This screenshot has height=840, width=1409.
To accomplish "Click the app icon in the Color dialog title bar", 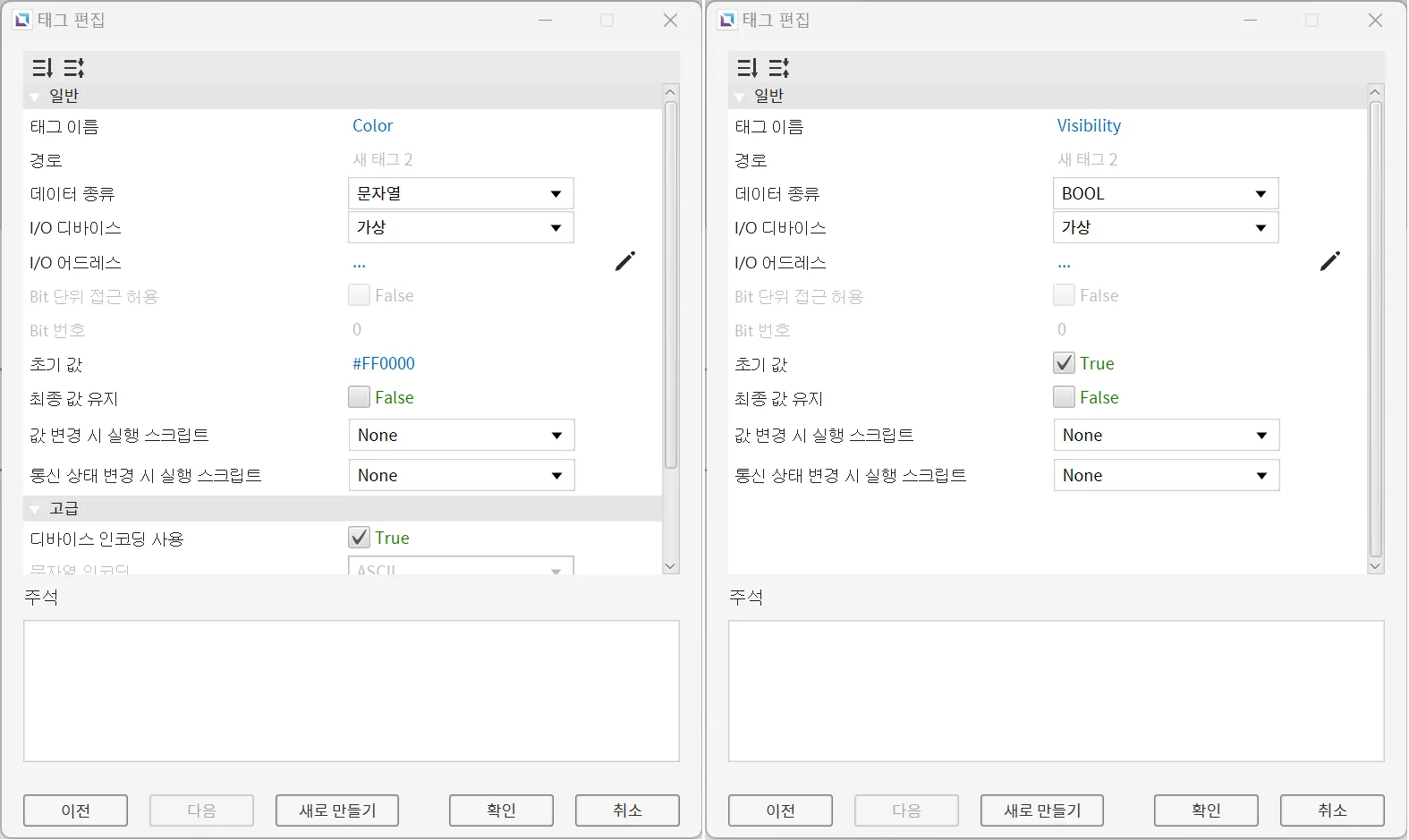I will [22, 20].
